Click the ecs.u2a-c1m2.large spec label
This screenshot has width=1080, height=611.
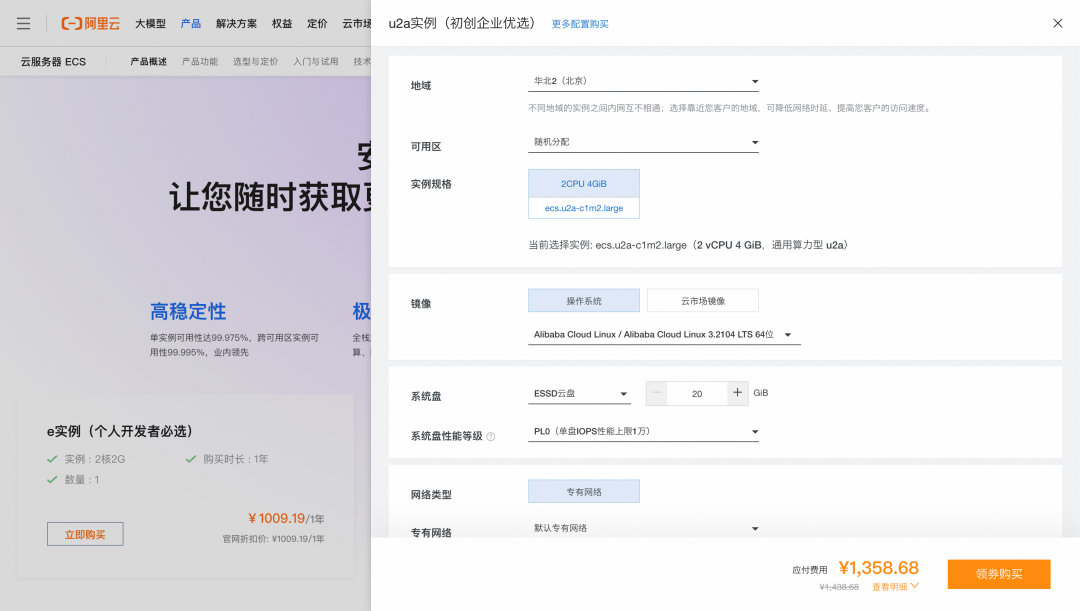coord(584,208)
